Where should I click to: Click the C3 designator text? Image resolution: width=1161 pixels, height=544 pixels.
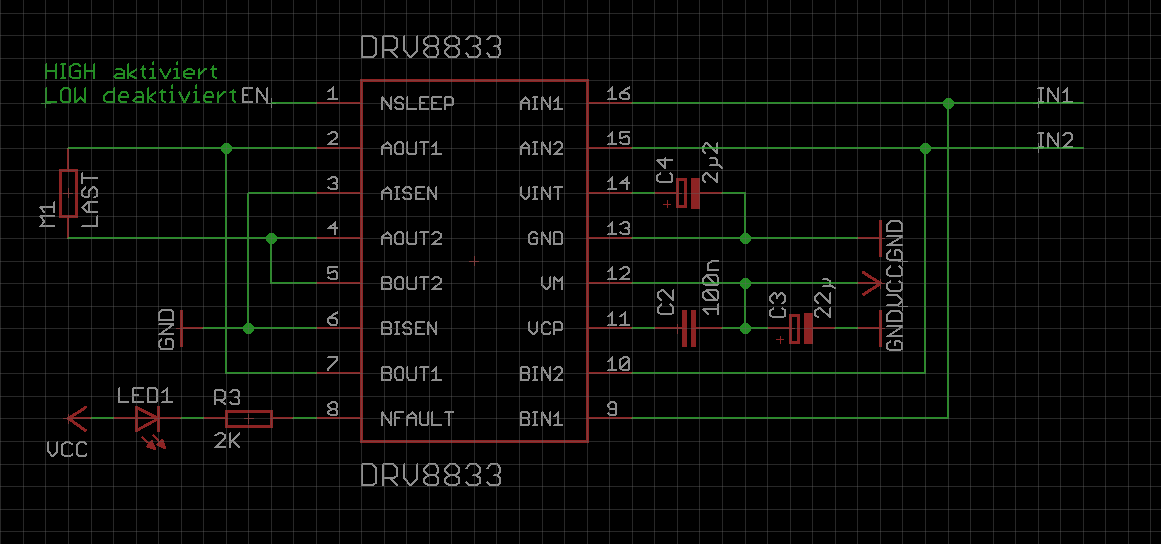tap(777, 305)
